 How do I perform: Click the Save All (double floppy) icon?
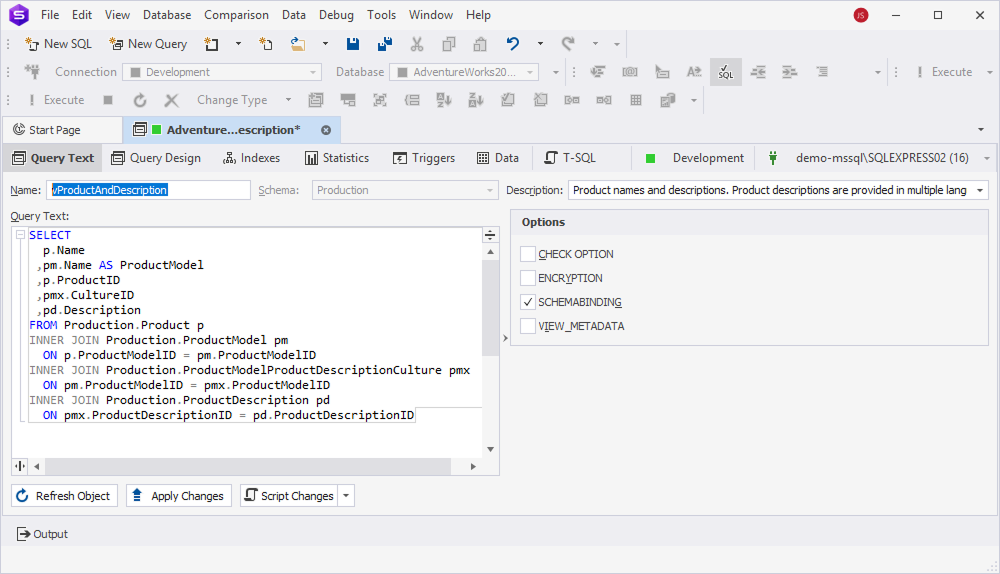pyautogui.click(x=385, y=44)
